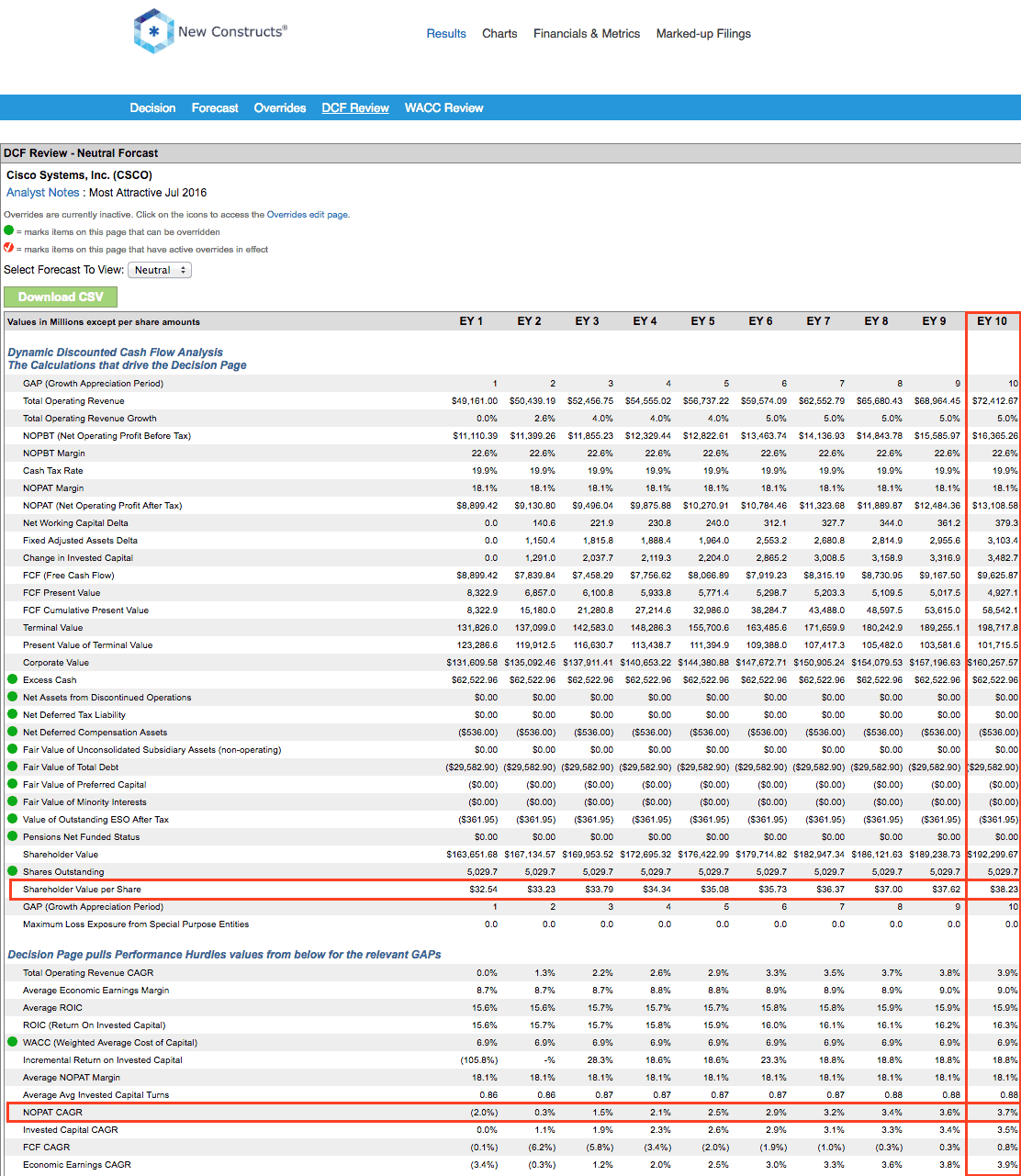The image size is (1021, 1176).
Task: Click the New Constructs logo
Action: click(x=210, y=32)
